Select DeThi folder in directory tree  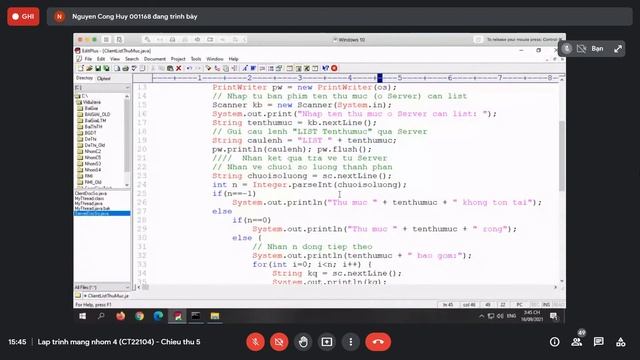[x=87, y=139]
